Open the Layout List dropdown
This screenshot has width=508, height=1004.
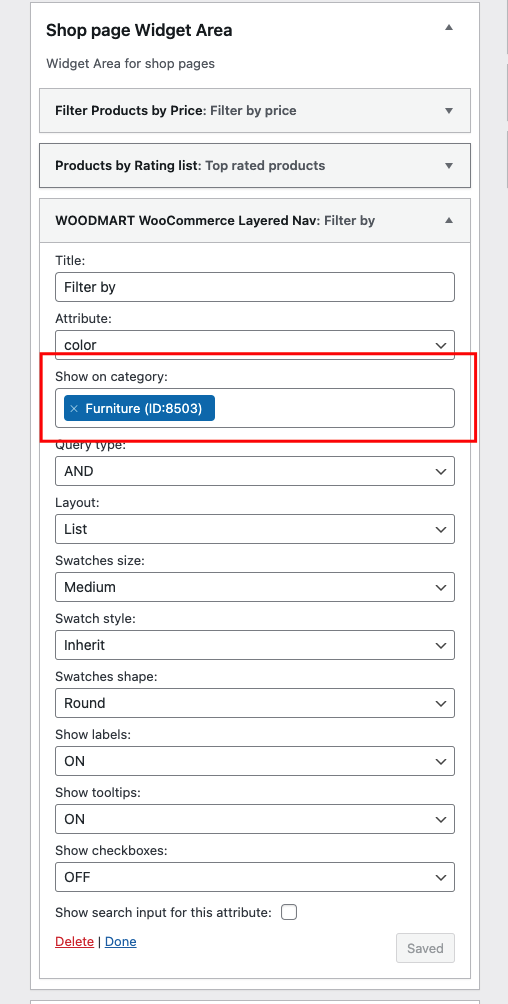[x=255, y=530]
